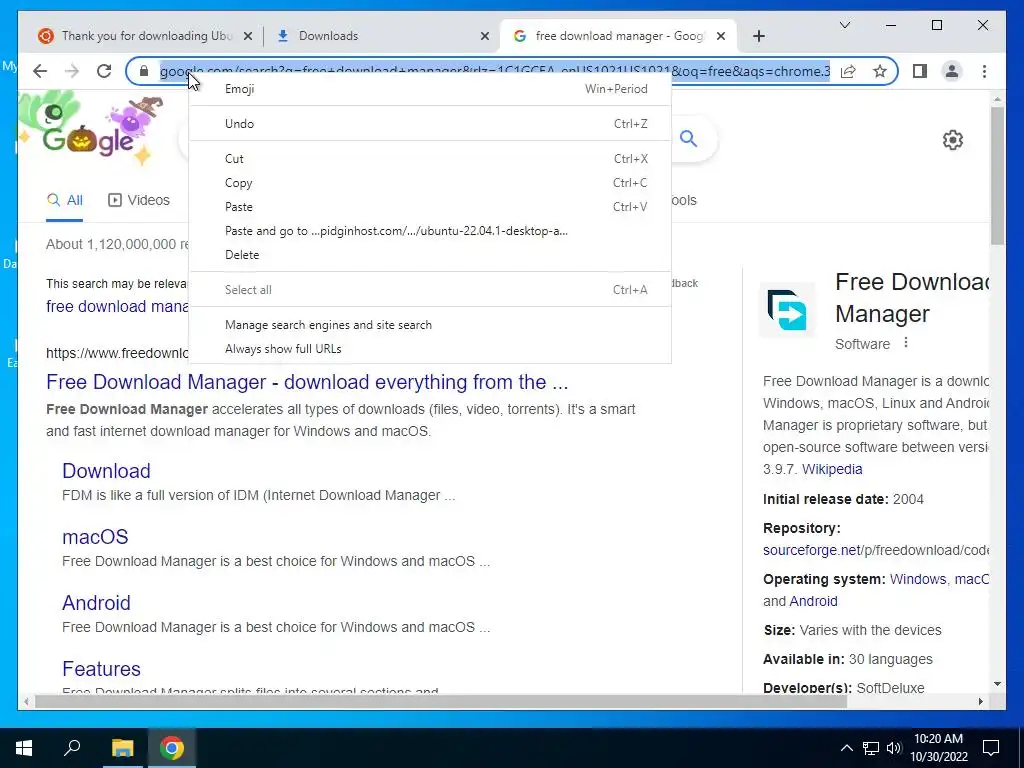1024x768 pixels.
Task: Click the vertical scrollbar thumb
Action: 997,175
